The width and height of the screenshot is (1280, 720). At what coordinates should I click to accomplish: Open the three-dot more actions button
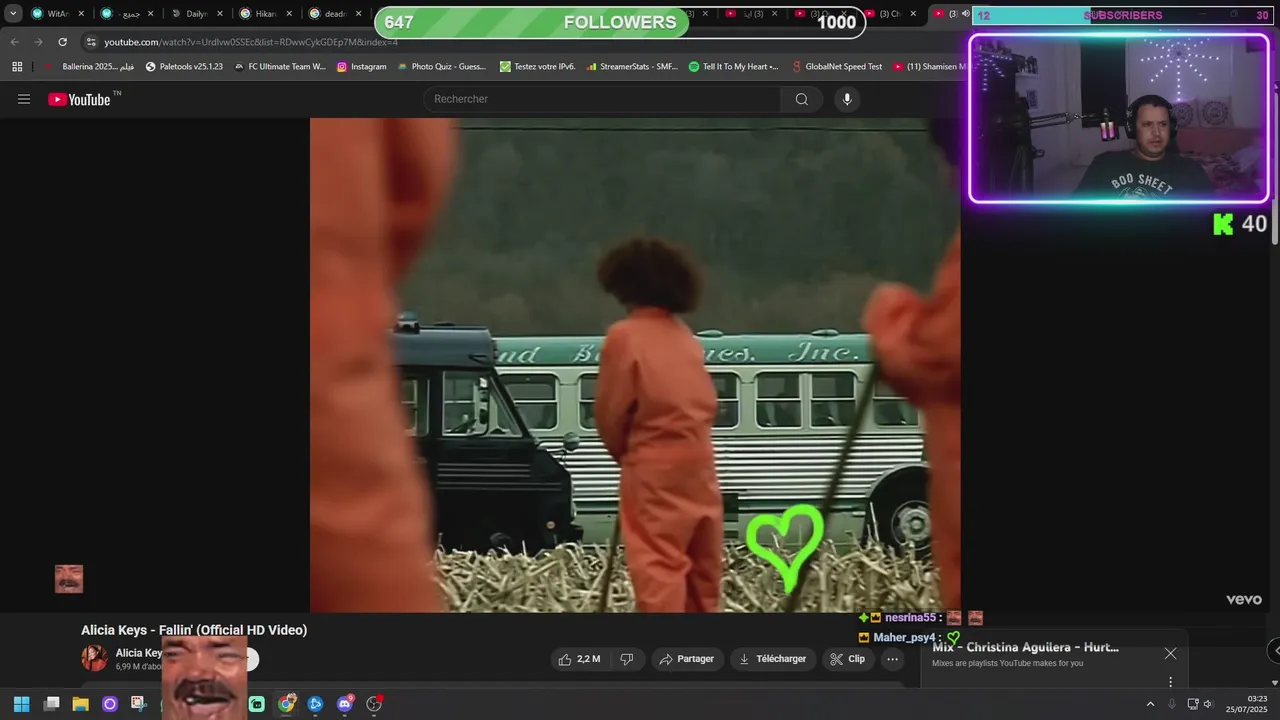893,659
